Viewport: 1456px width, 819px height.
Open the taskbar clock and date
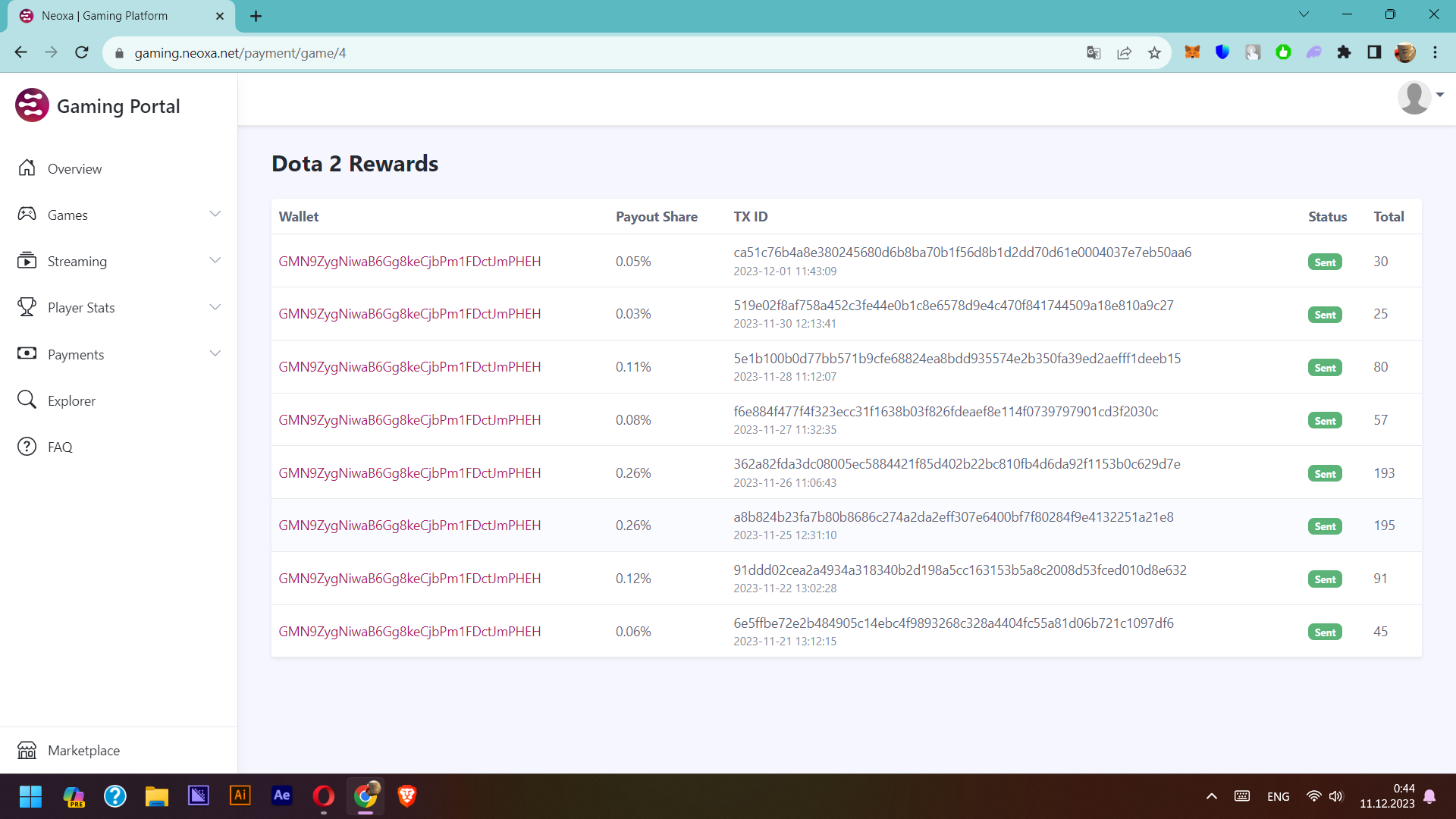pos(1387,796)
